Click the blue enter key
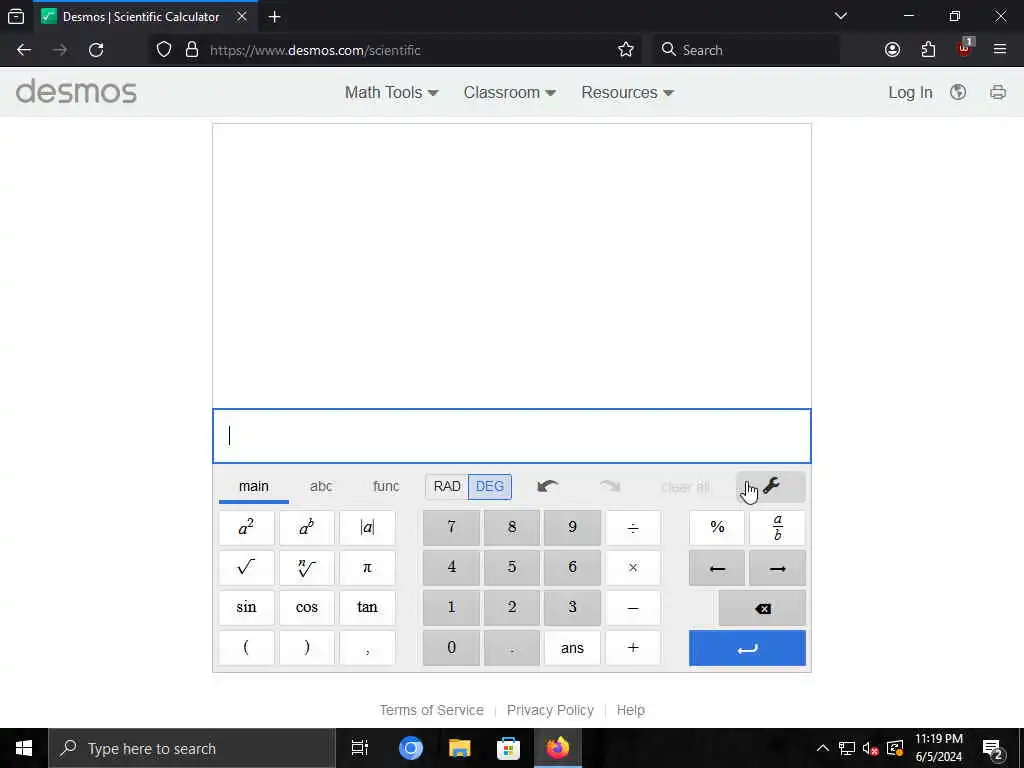 pyautogui.click(x=747, y=648)
